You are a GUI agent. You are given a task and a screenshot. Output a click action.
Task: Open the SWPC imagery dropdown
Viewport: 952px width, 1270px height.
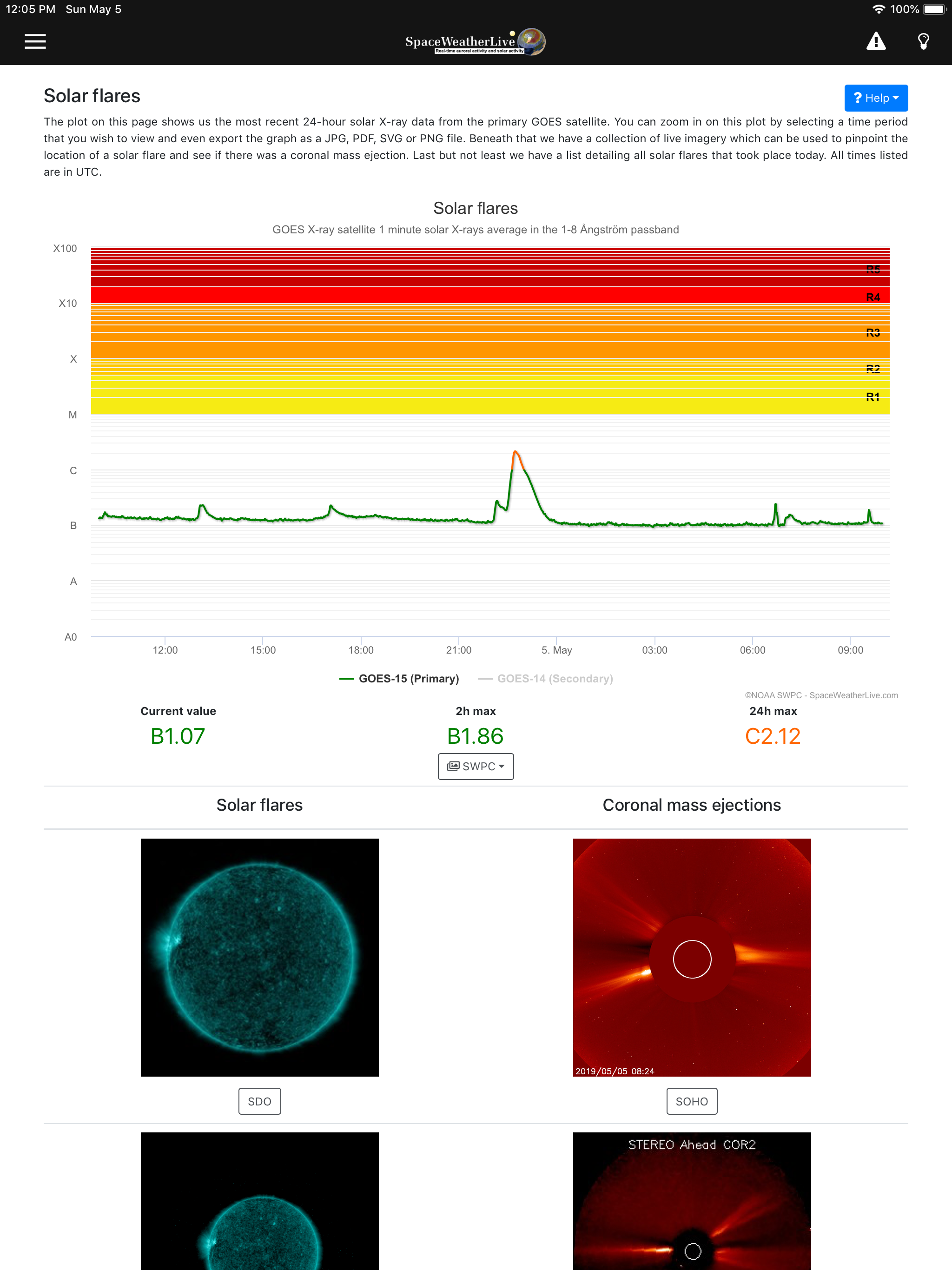click(476, 766)
